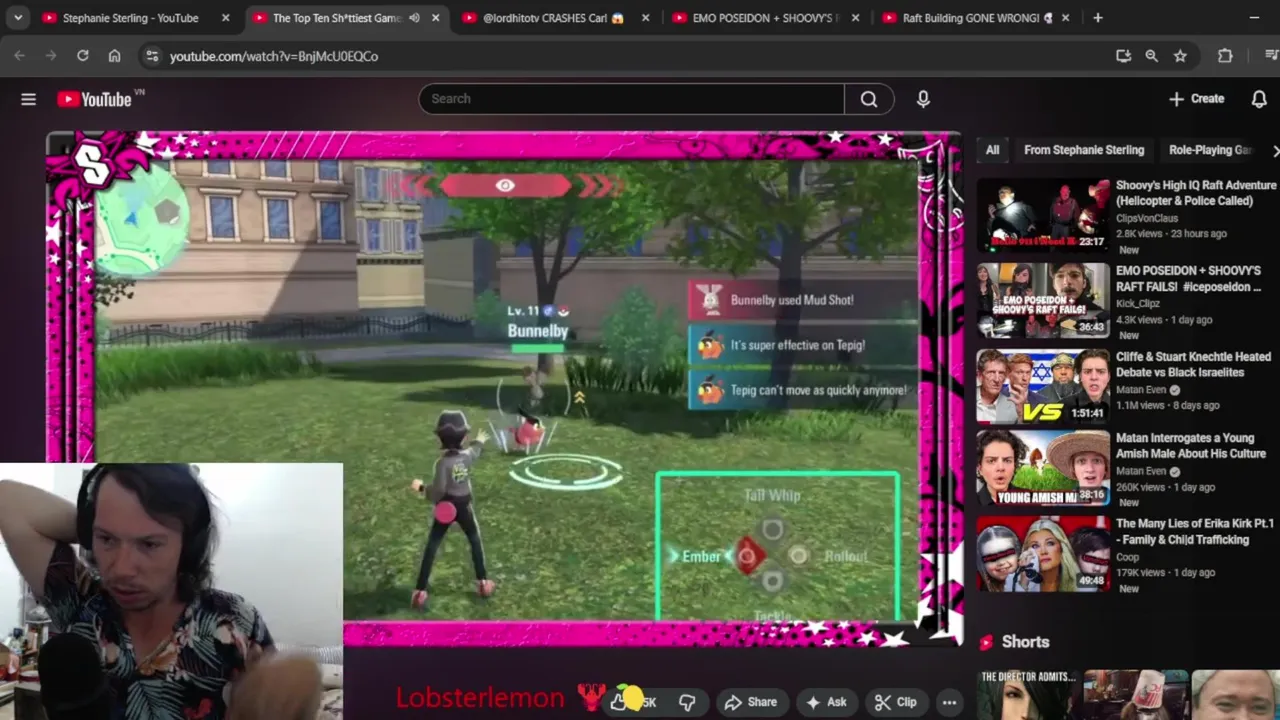The height and width of the screenshot is (720, 1280).
Task: Open browser extensions puzzle icon
Action: [x=1225, y=56]
